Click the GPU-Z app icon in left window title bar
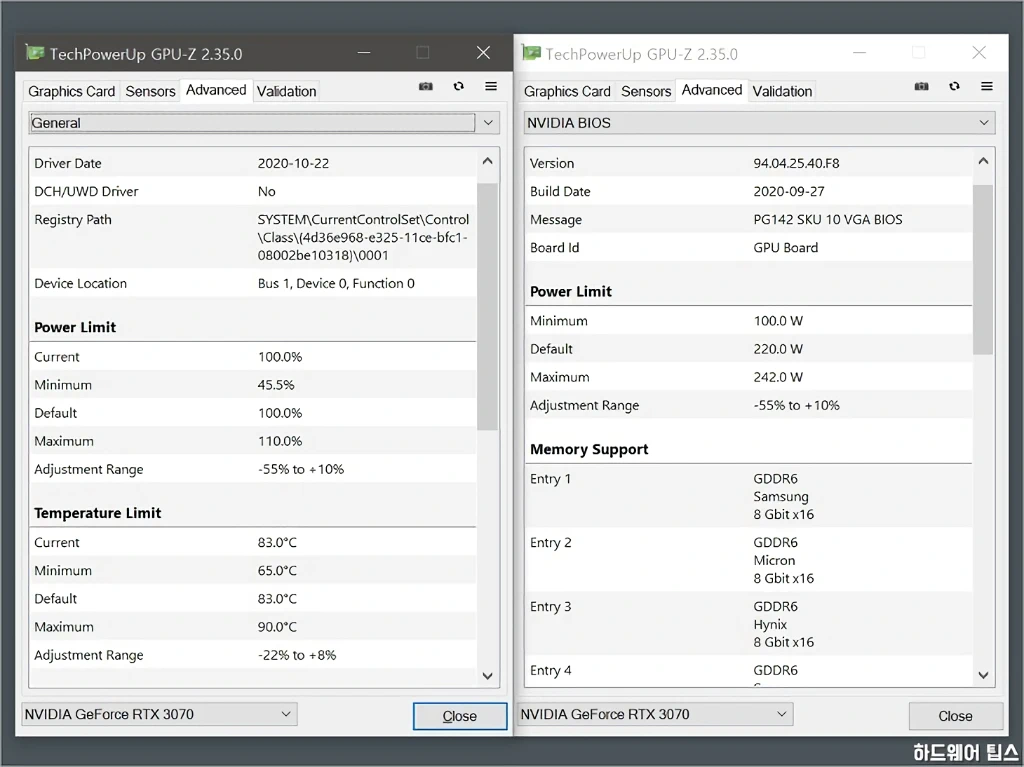 [x=35, y=52]
